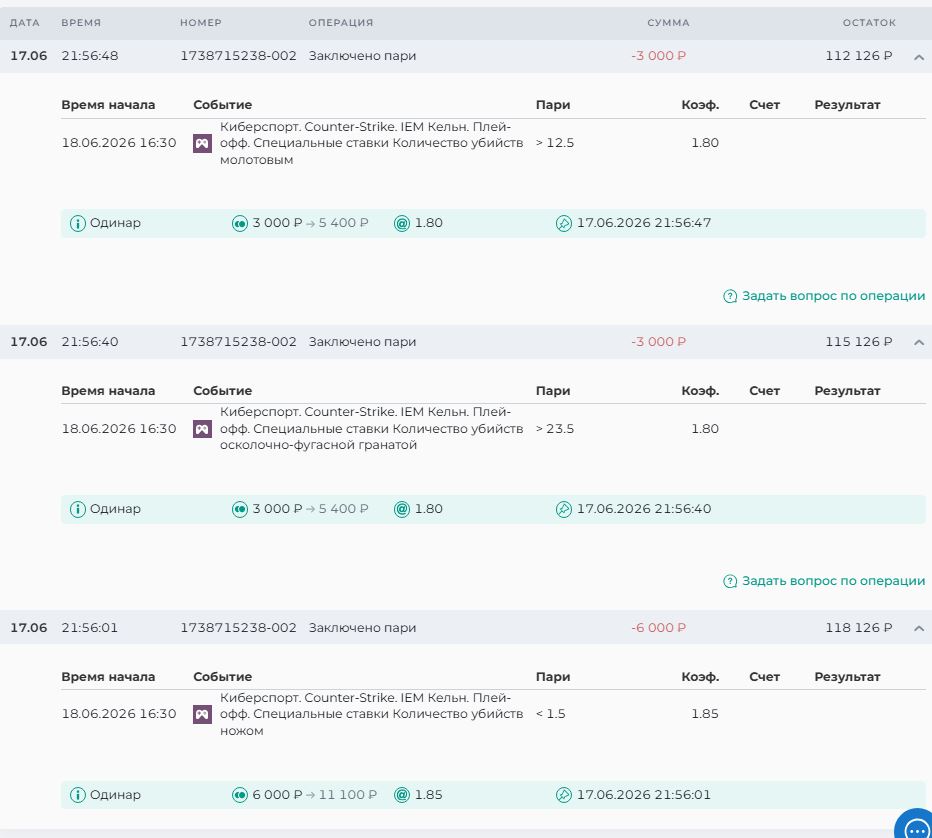Click payout text 6 000 ₽ → 11 100 ₽
Viewport: 932px width, 838px height.
point(314,795)
